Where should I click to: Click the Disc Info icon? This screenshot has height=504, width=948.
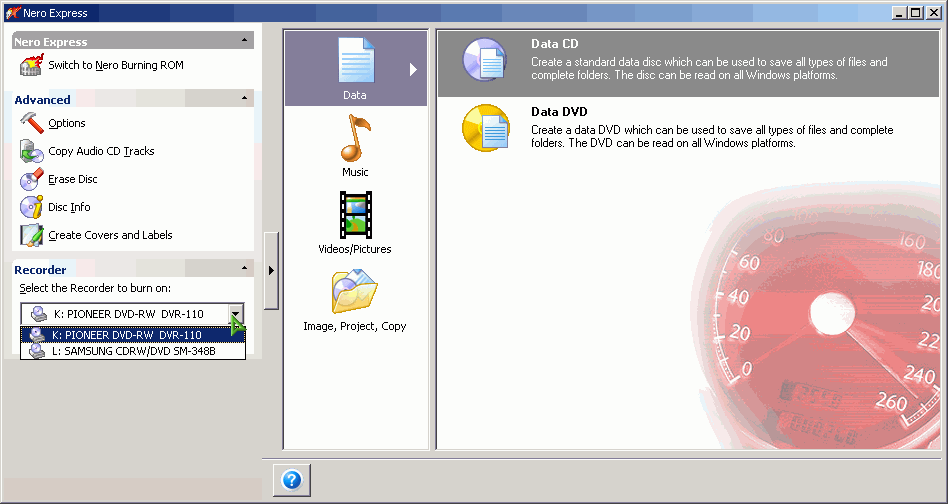click(31, 207)
